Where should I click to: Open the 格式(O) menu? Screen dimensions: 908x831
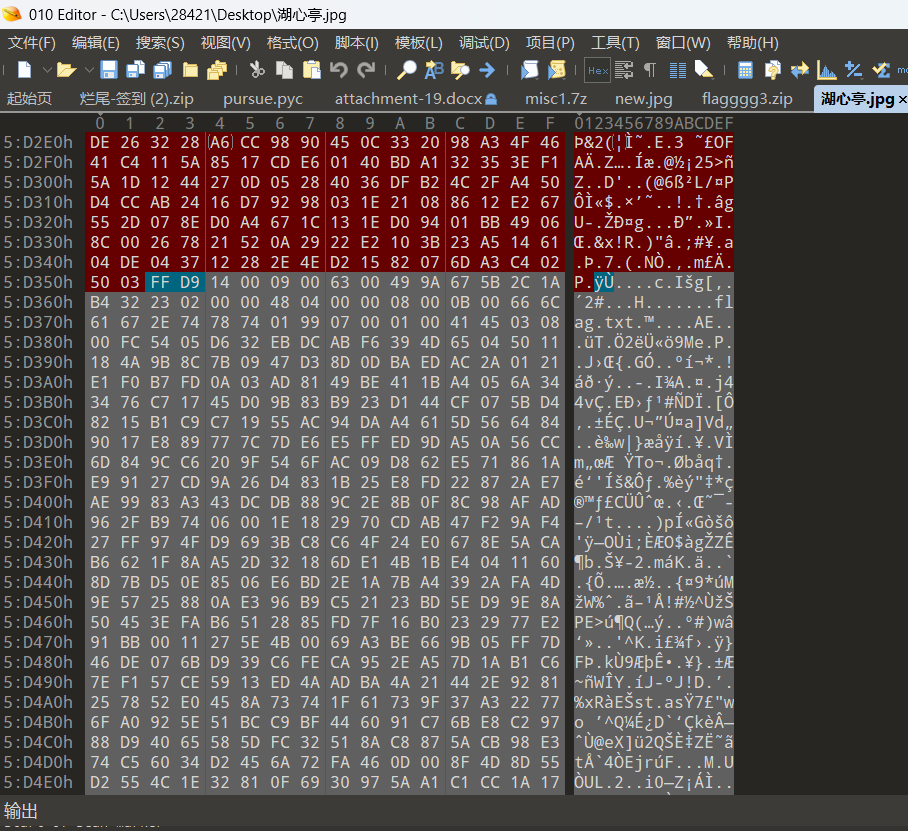coord(292,43)
